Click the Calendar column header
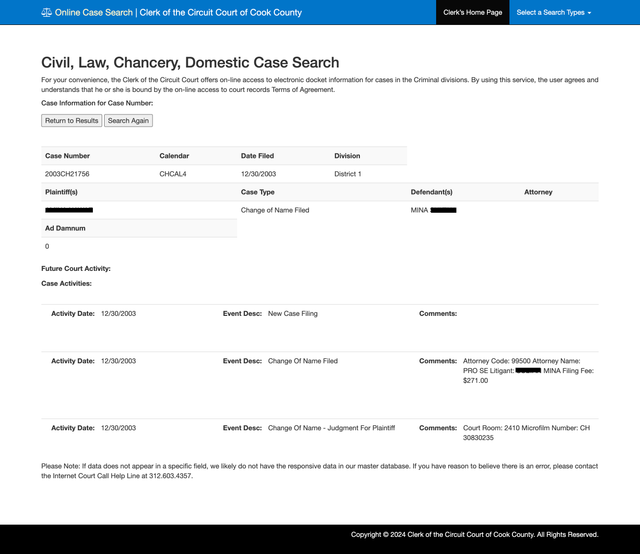Screen dimensions: 640x554 coord(174,156)
